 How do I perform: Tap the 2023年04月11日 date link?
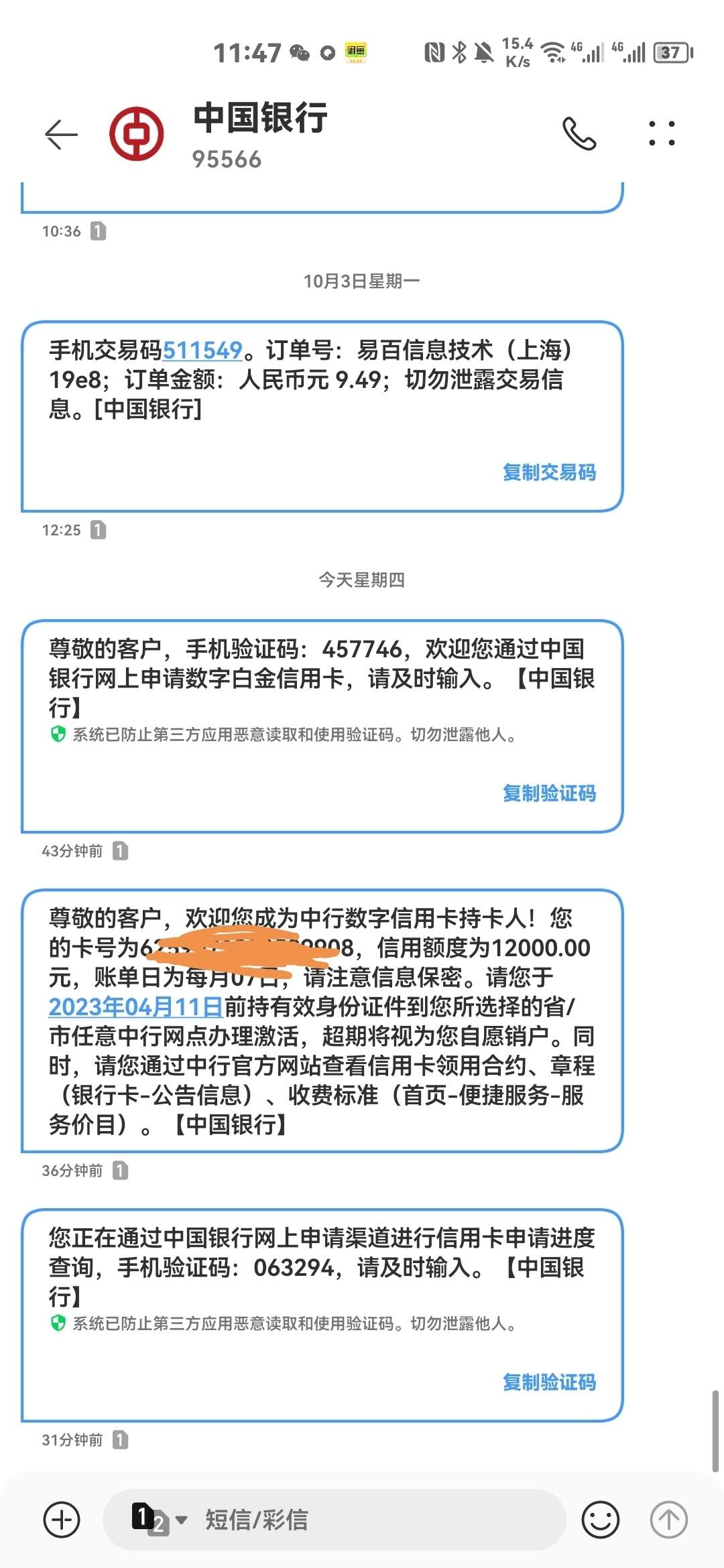tap(136, 1007)
